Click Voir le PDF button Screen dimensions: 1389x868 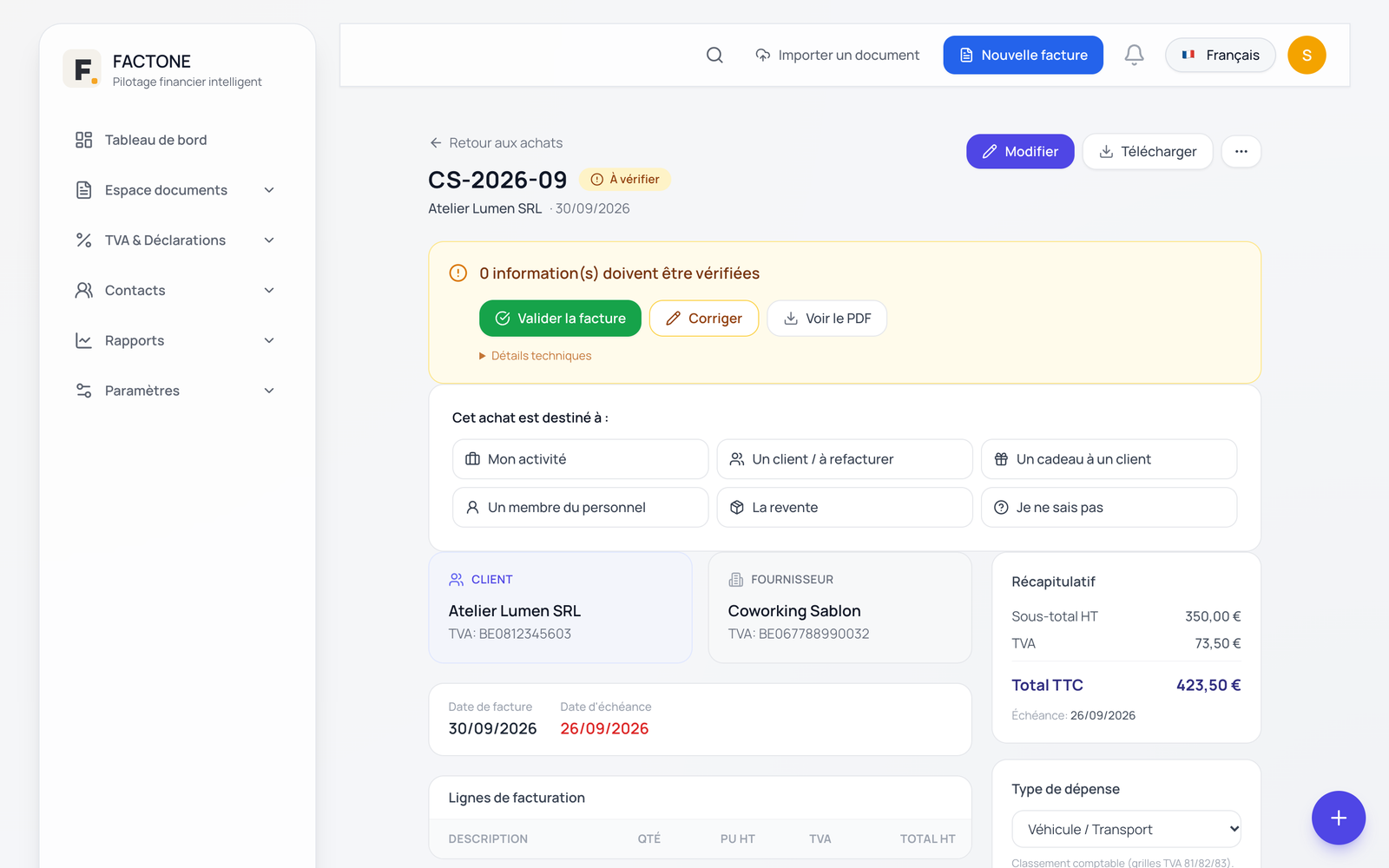(x=826, y=319)
